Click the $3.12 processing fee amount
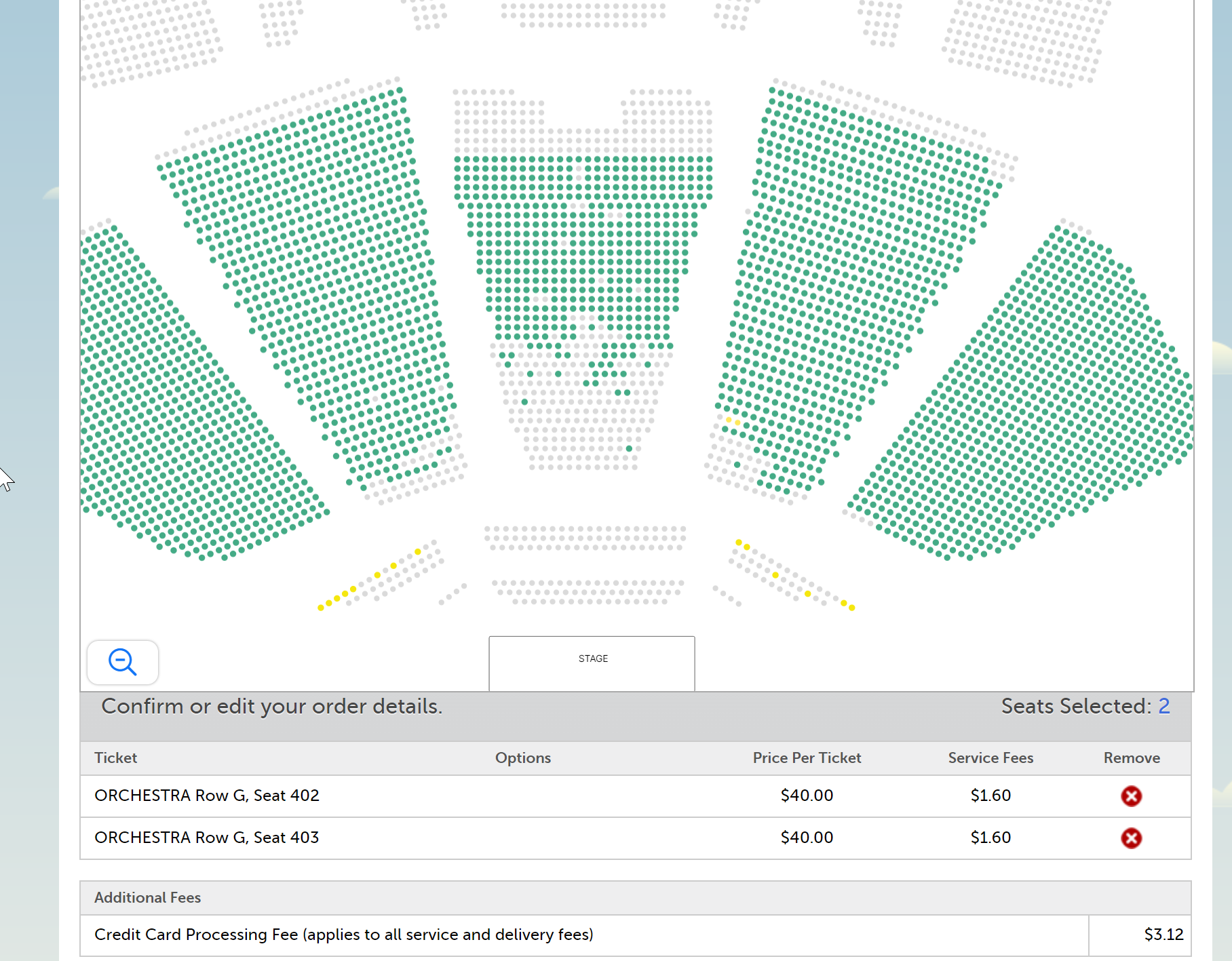The width and height of the screenshot is (1232, 961). 1163,935
